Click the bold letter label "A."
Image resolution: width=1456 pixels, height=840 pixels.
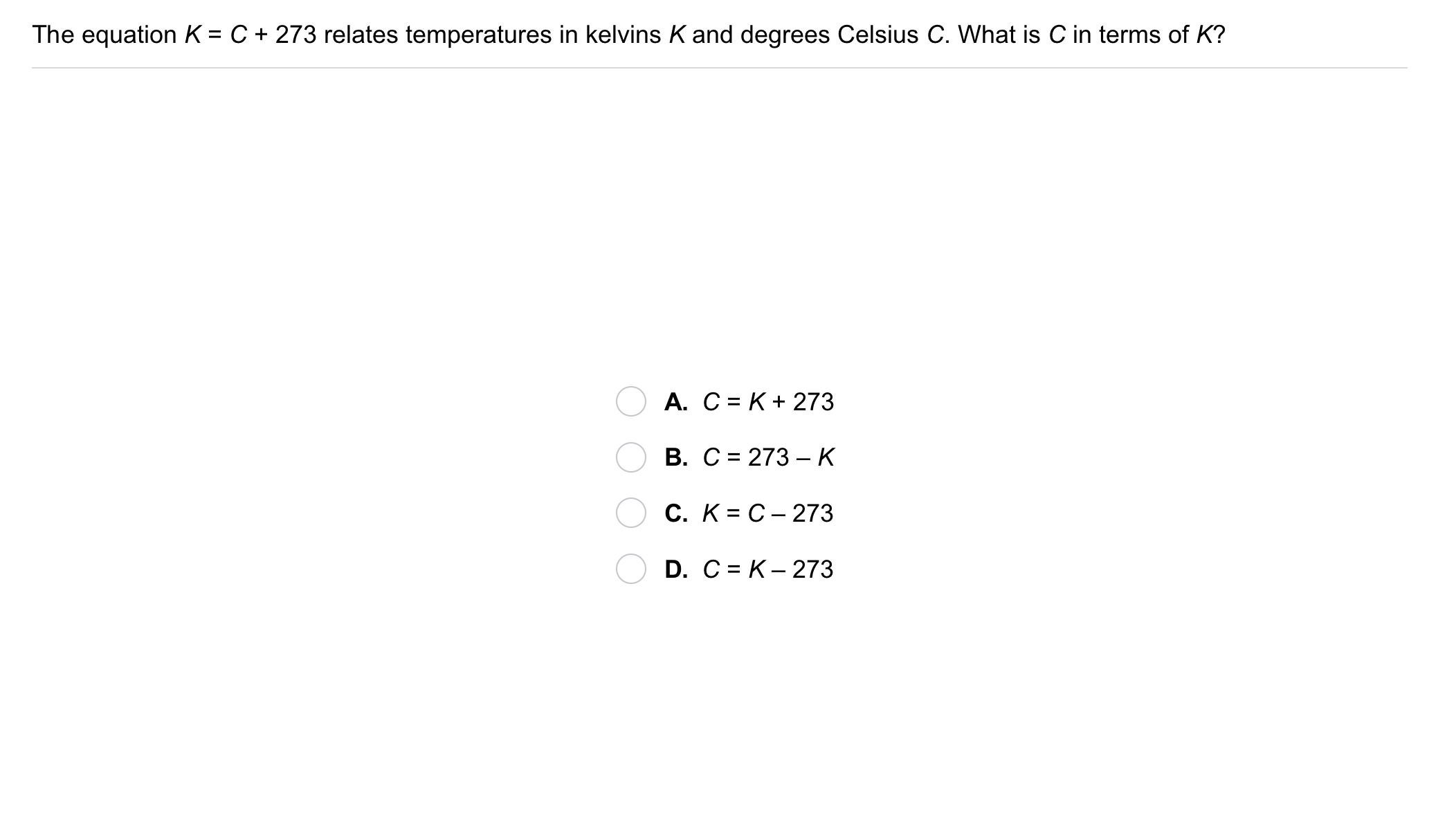[676, 402]
